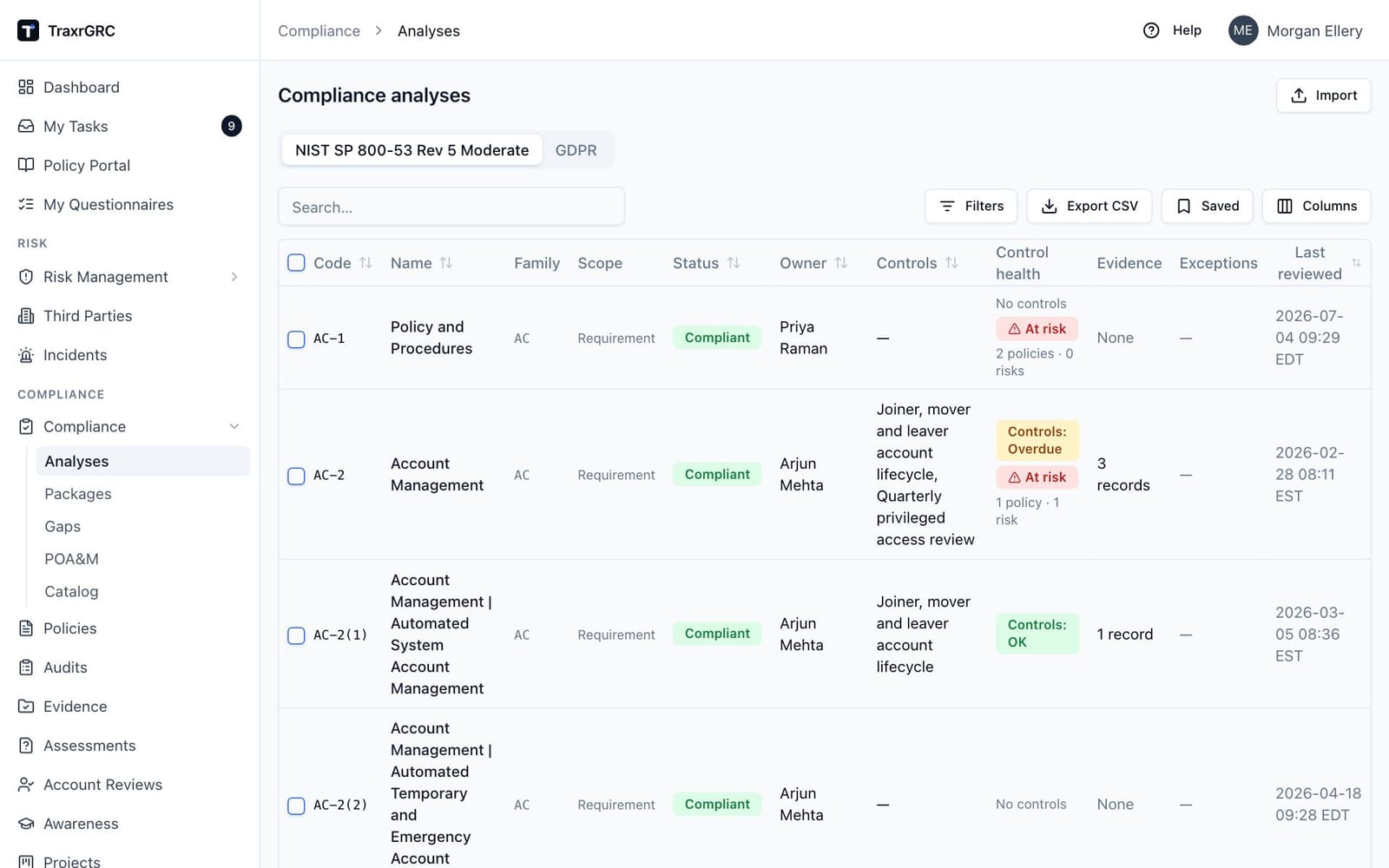Open My Questionnaires checklist icon

pyautogui.click(x=26, y=204)
